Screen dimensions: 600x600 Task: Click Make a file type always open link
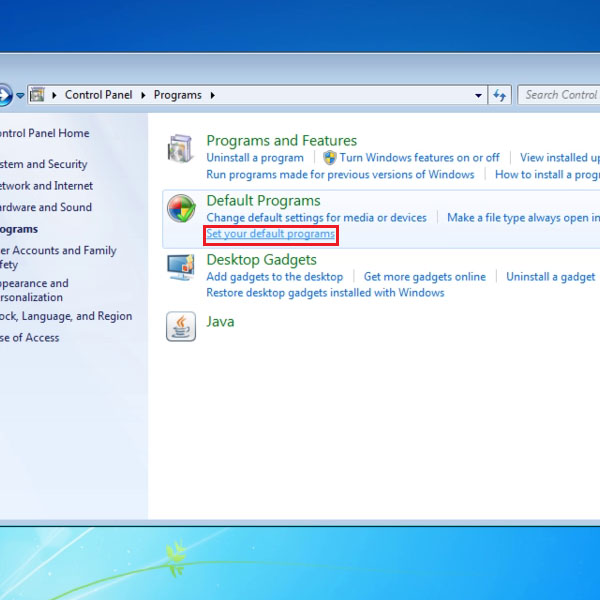(x=523, y=218)
